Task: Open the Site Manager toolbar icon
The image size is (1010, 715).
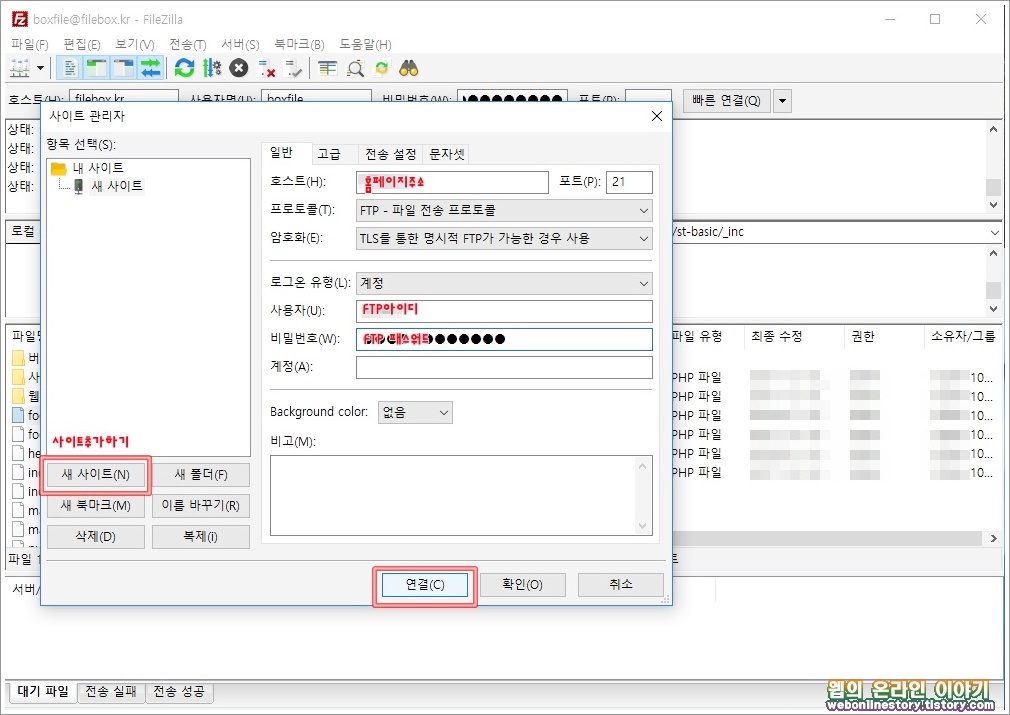Action: pyautogui.click(x=20, y=67)
